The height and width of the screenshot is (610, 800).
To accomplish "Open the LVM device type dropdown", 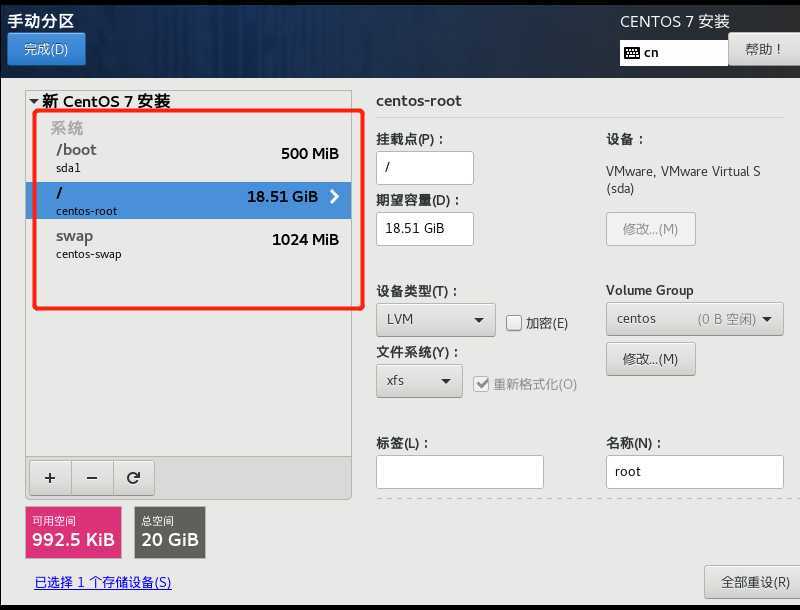I will click(x=436, y=320).
